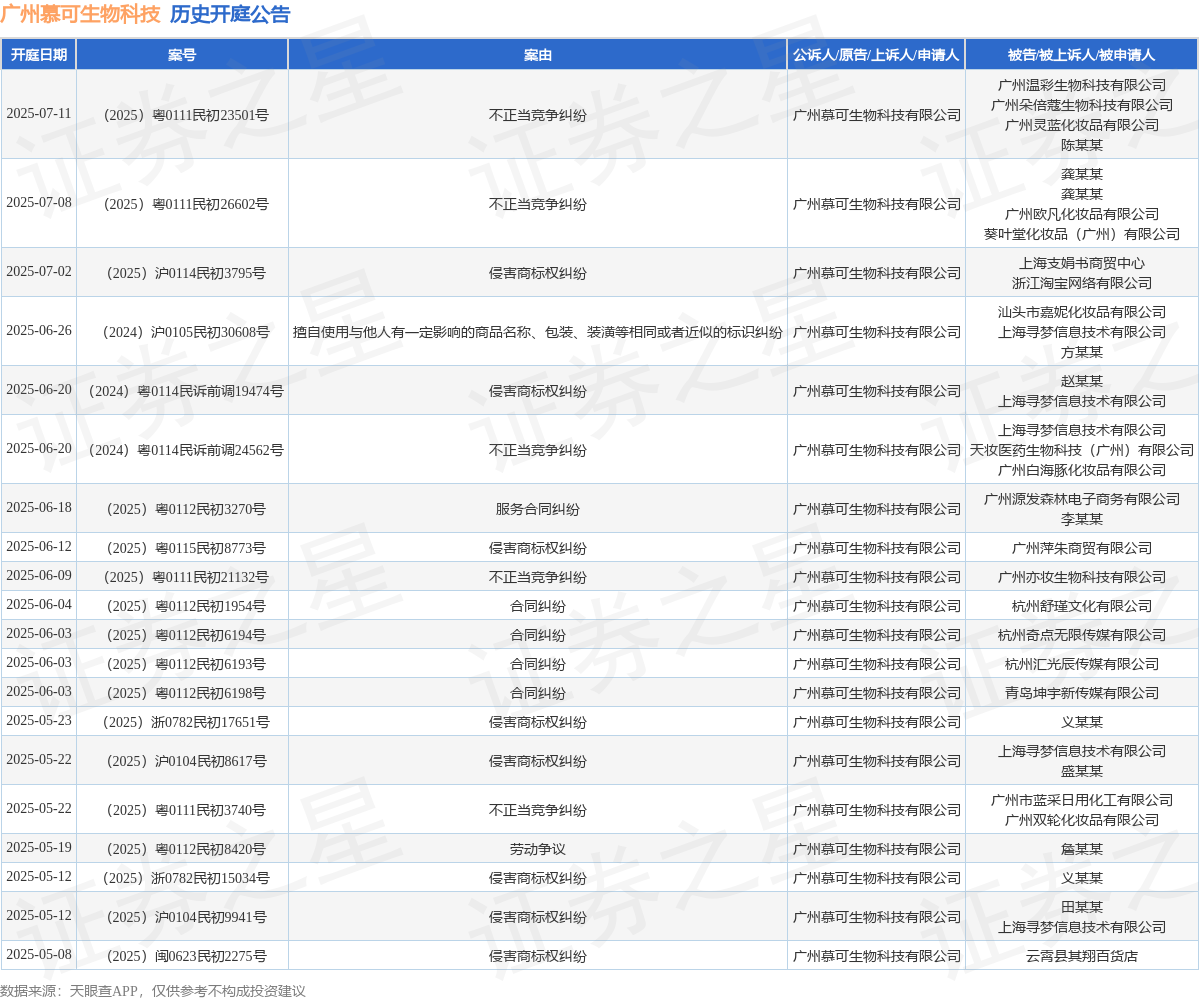Click case number 浙0782民初15034号

point(186,878)
